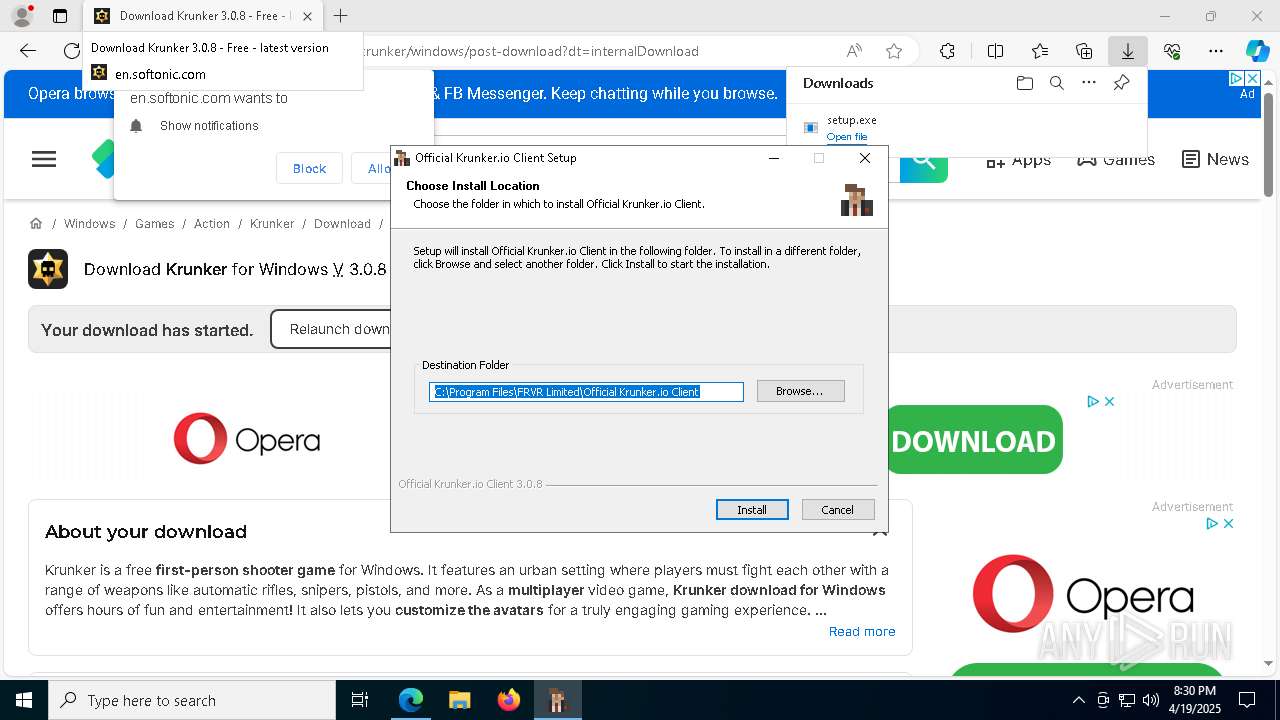The width and height of the screenshot is (1280, 720).
Task: Activate Read aloud icon in address bar
Action: (854, 51)
